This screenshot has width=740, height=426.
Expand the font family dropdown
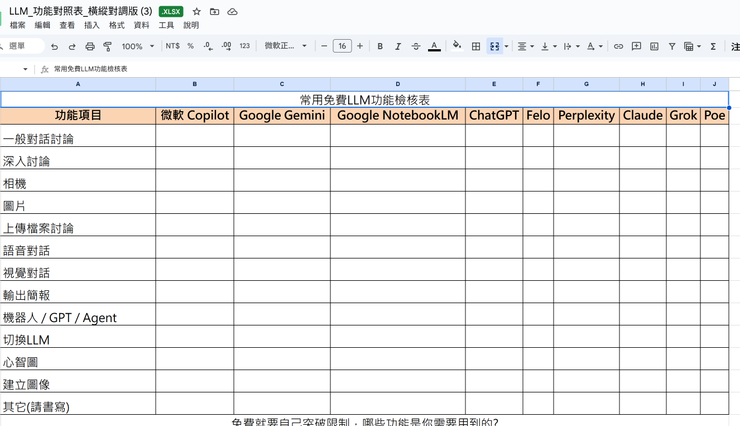287,46
